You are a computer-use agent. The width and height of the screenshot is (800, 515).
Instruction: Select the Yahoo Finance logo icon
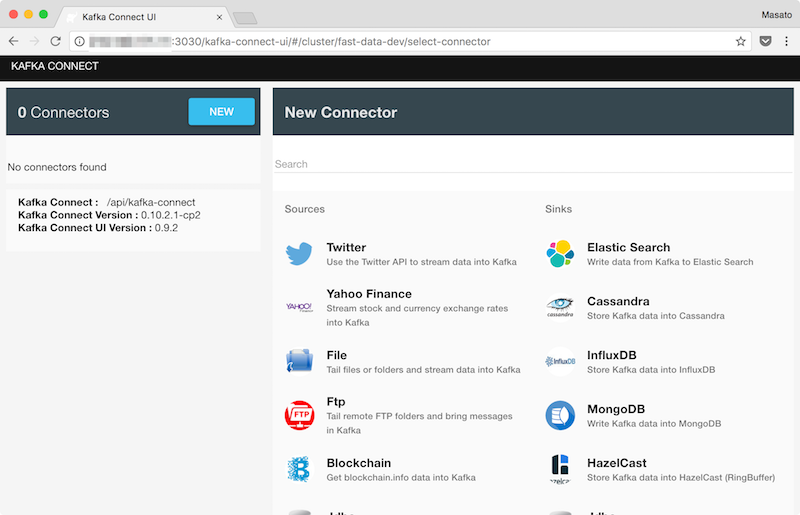pyautogui.click(x=299, y=307)
